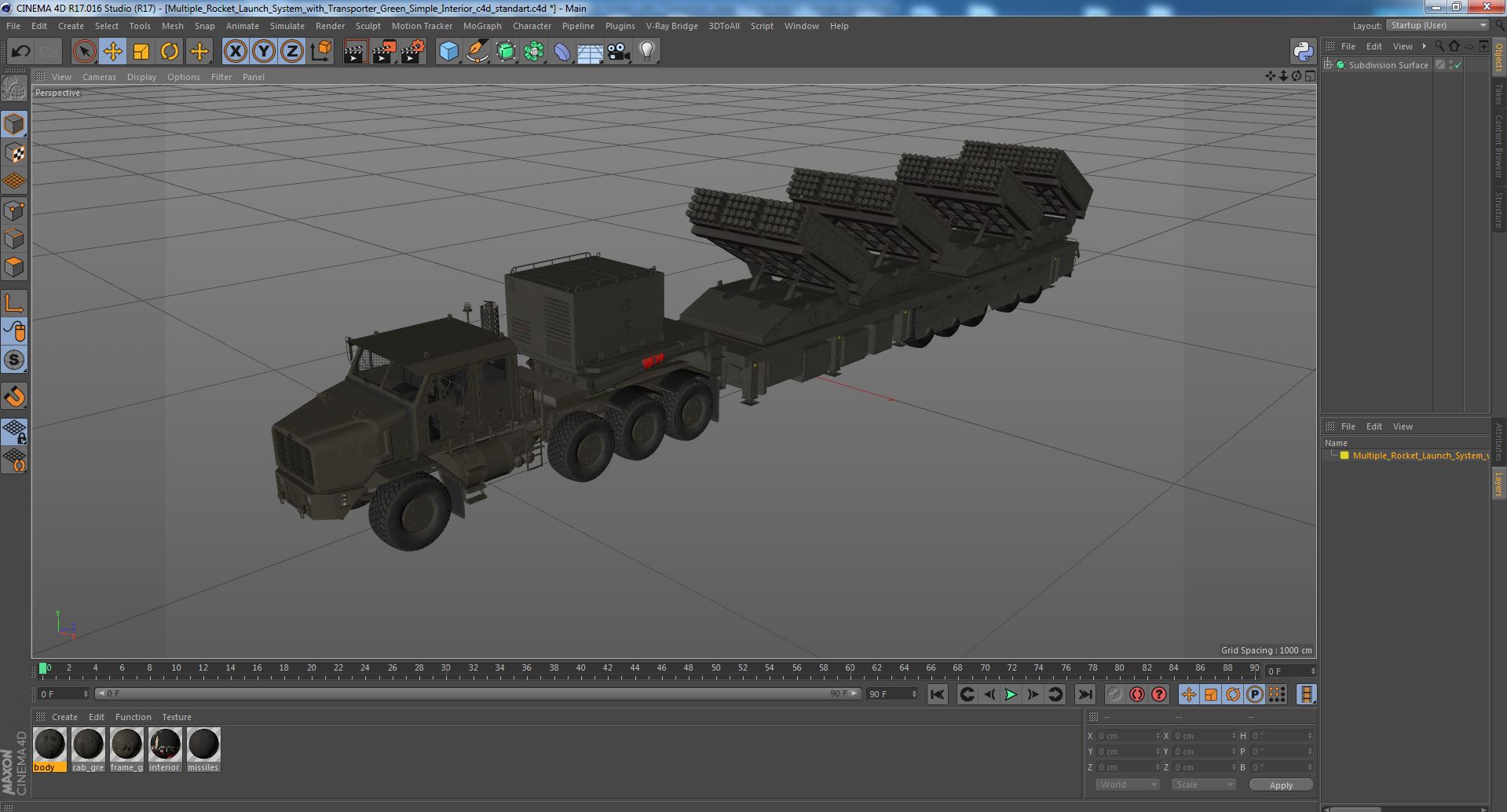Open the viewport Cameras menu
1507x812 pixels.
coord(99,77)
